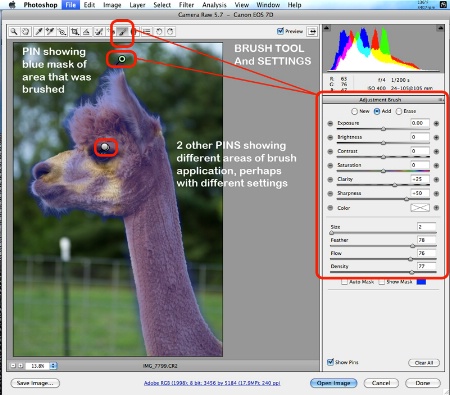This screenshot has width=450, height=395.
Task: Open the Image menu
Action: (112, 5)
